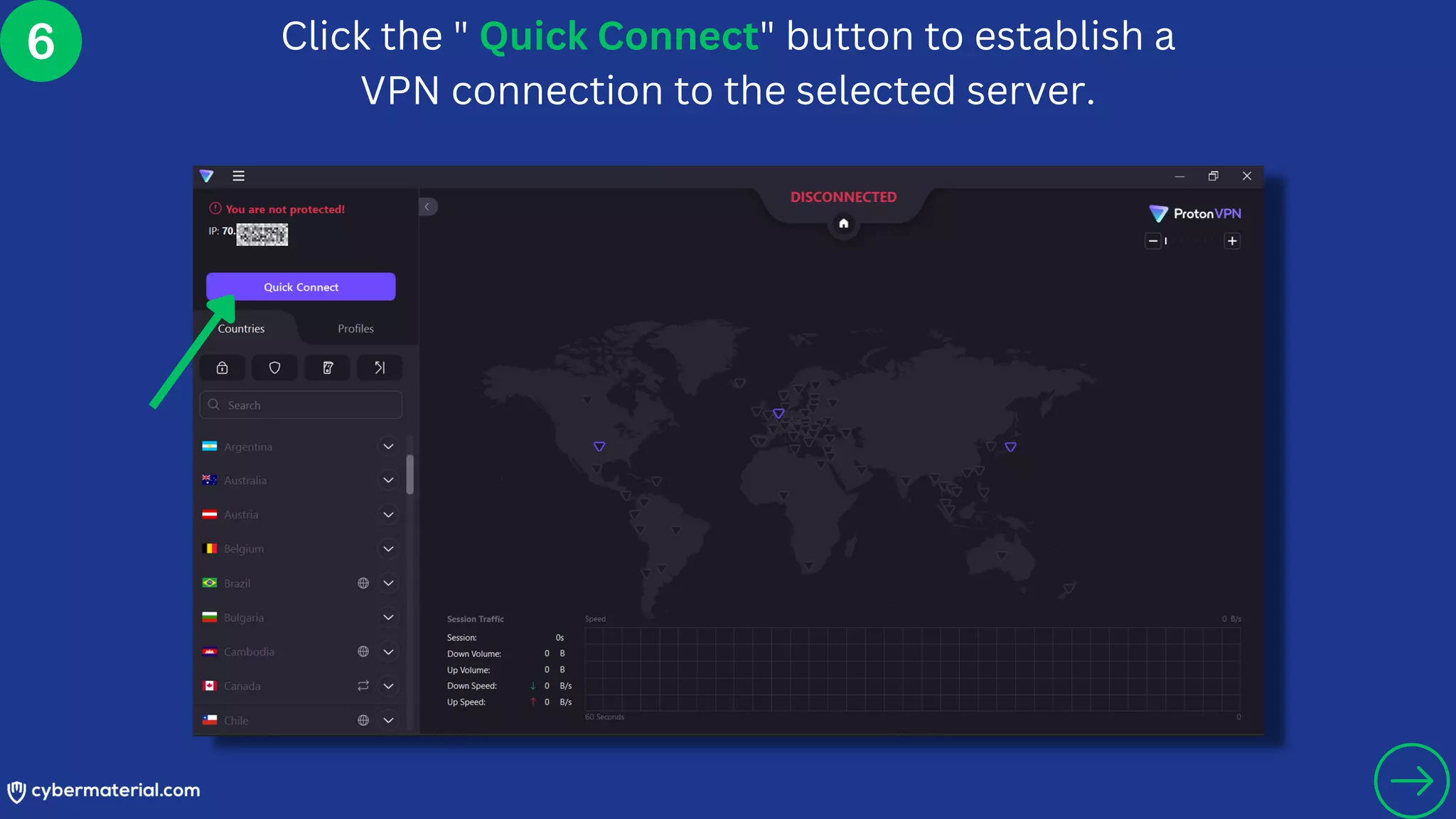Click the Argentina flag icon
The image size is (1456, 819).
[210, 446]
